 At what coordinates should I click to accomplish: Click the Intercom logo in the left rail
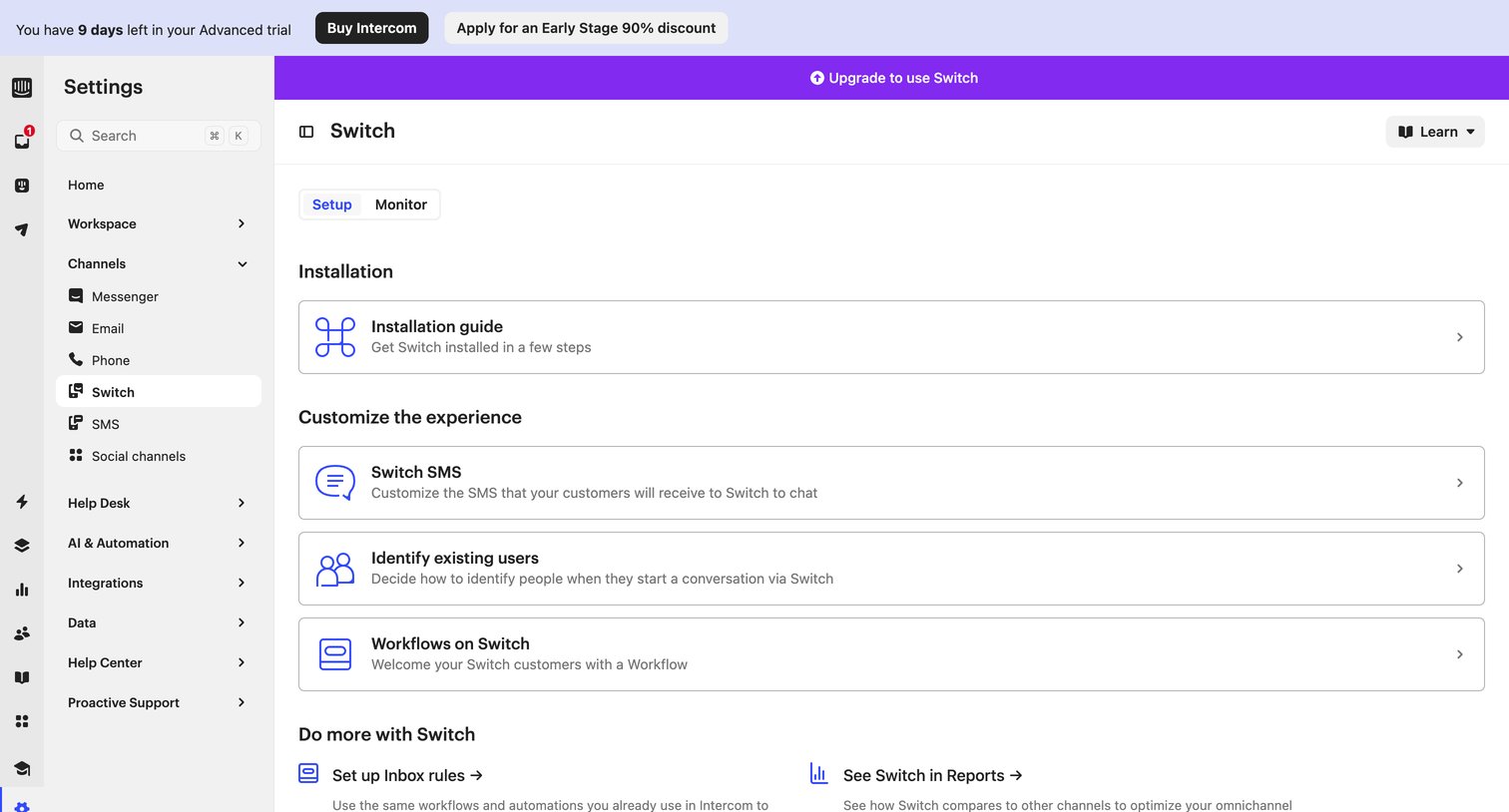(22, 87)
